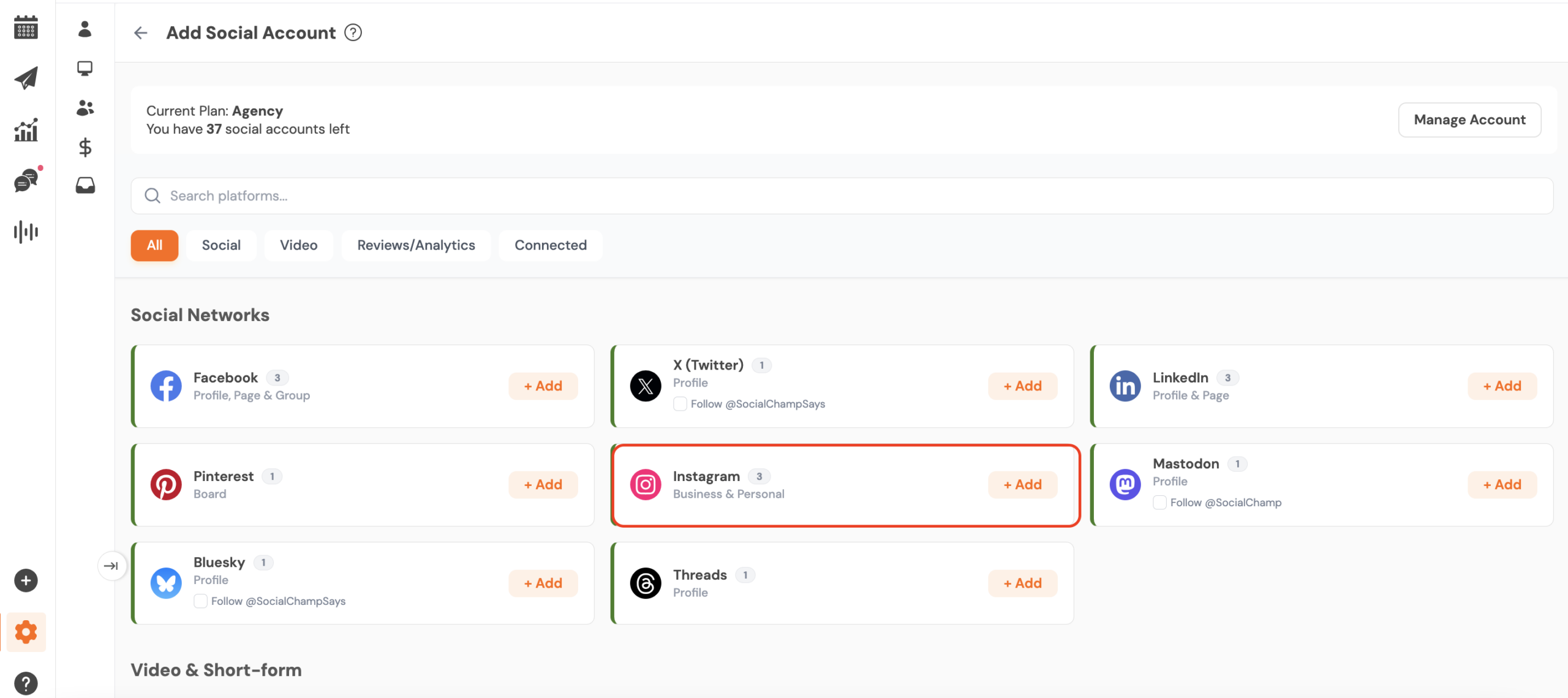Click the help question mark beside title
This screenshot has height=698, width=1568.
(x=353, y=32)
